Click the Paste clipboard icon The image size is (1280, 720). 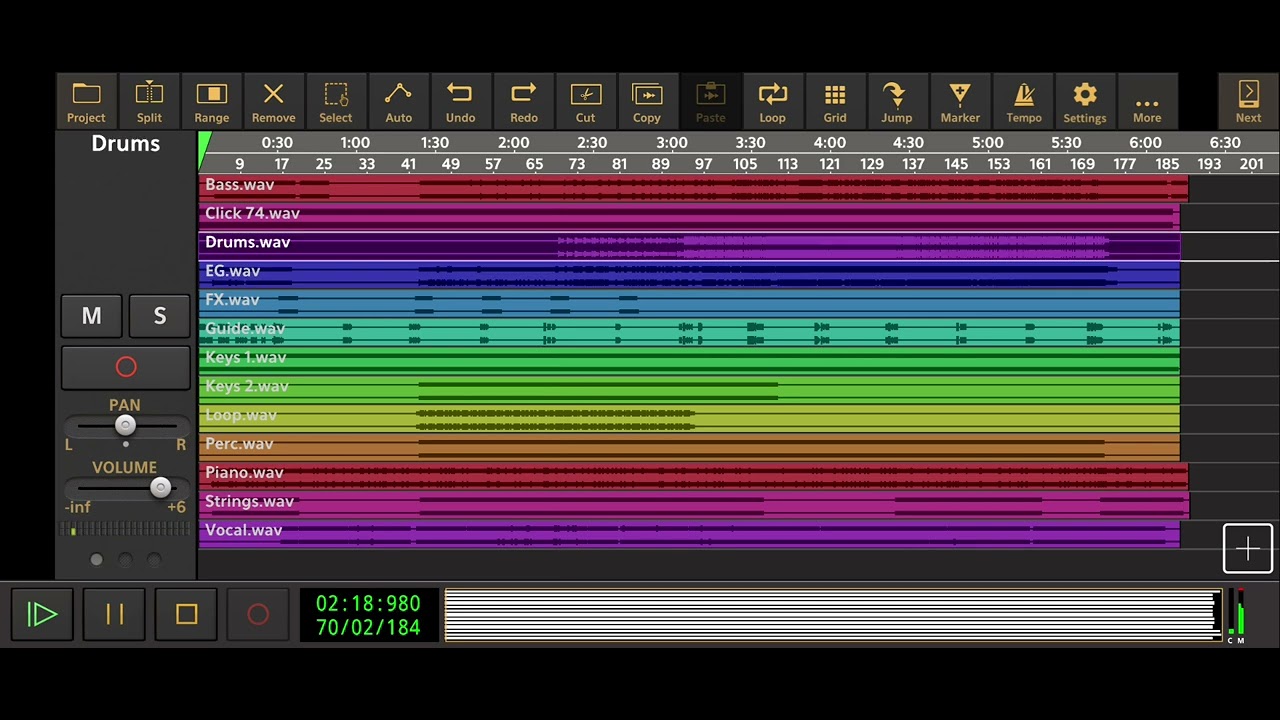[x=710, y=102]
